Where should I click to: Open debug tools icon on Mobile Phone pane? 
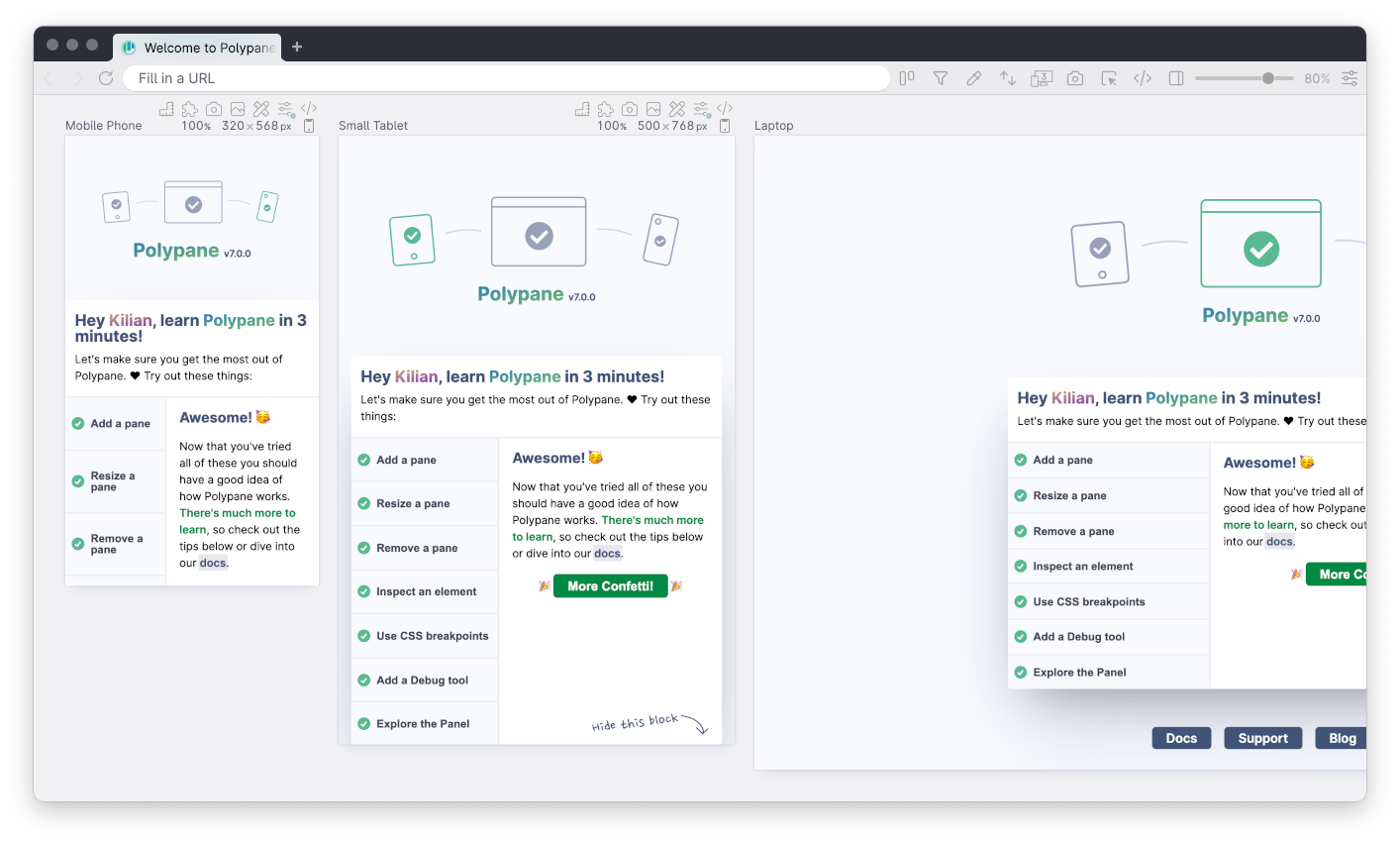261,109
